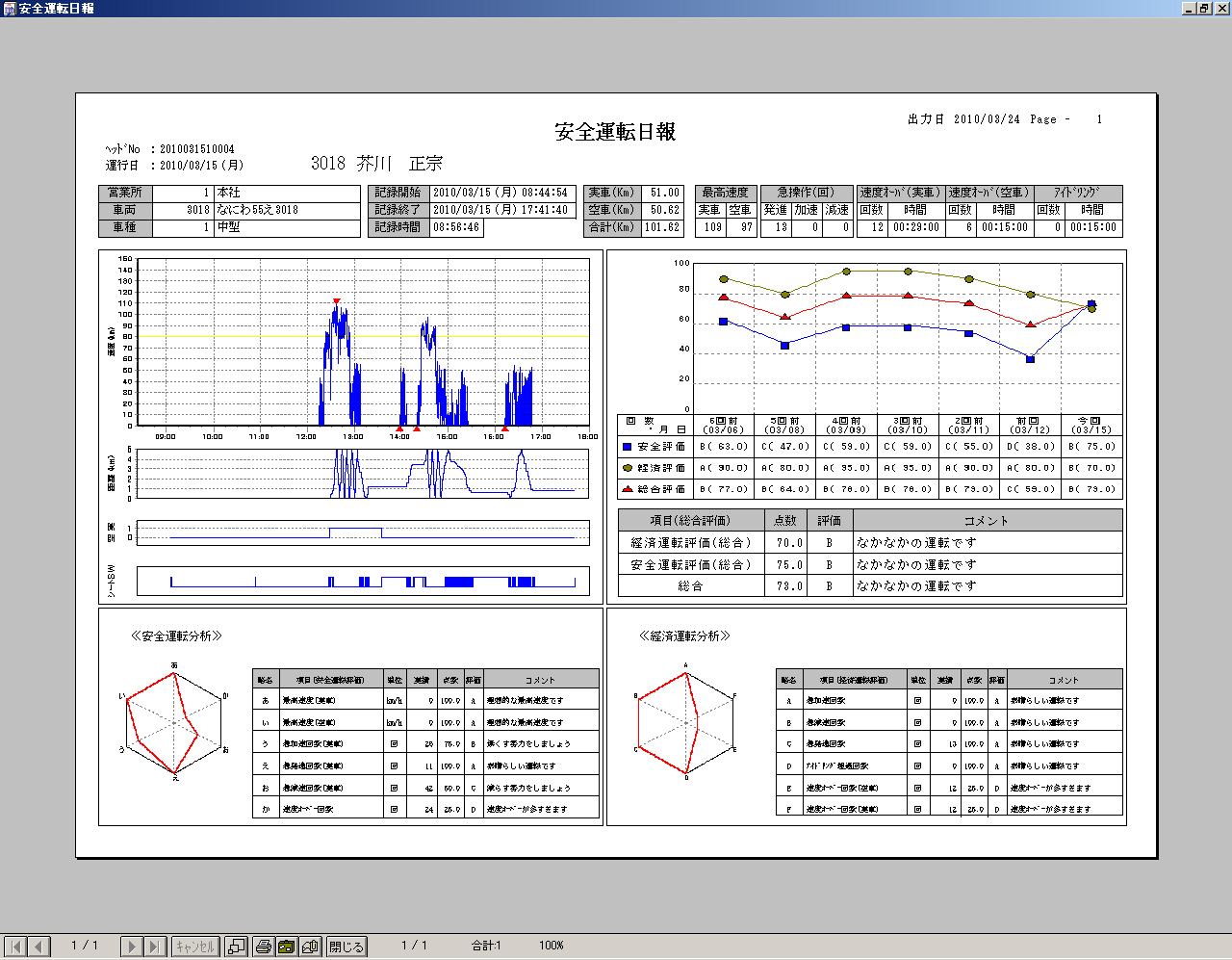Click the safety analysis radar chart
Image resolution: width=1232 pixels, height=960 pixels.
tap(174, 721)
